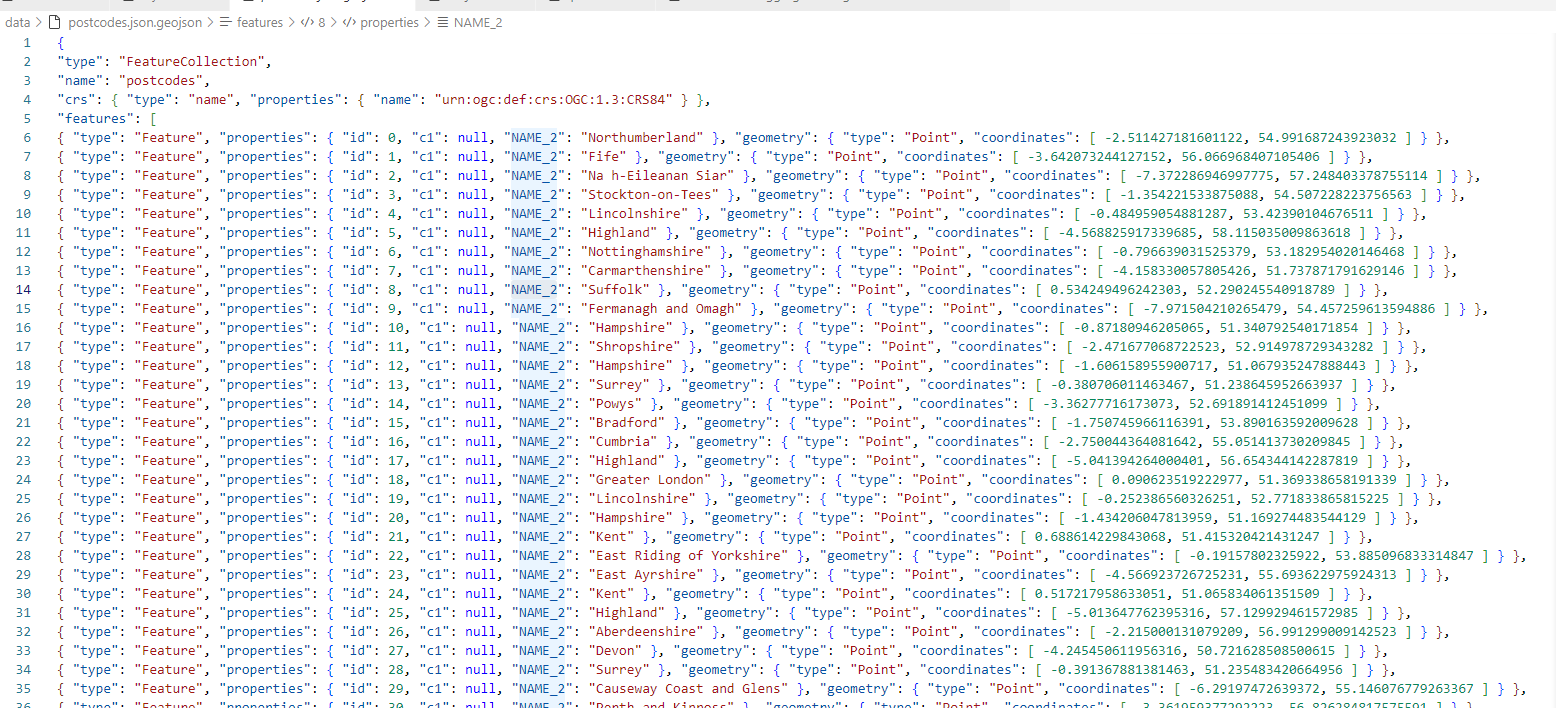The image size is (1556, 708).
Task: Click the "urn:ogc:def:crs:OGC:1.3:CRS84" string
Action: 558,99
